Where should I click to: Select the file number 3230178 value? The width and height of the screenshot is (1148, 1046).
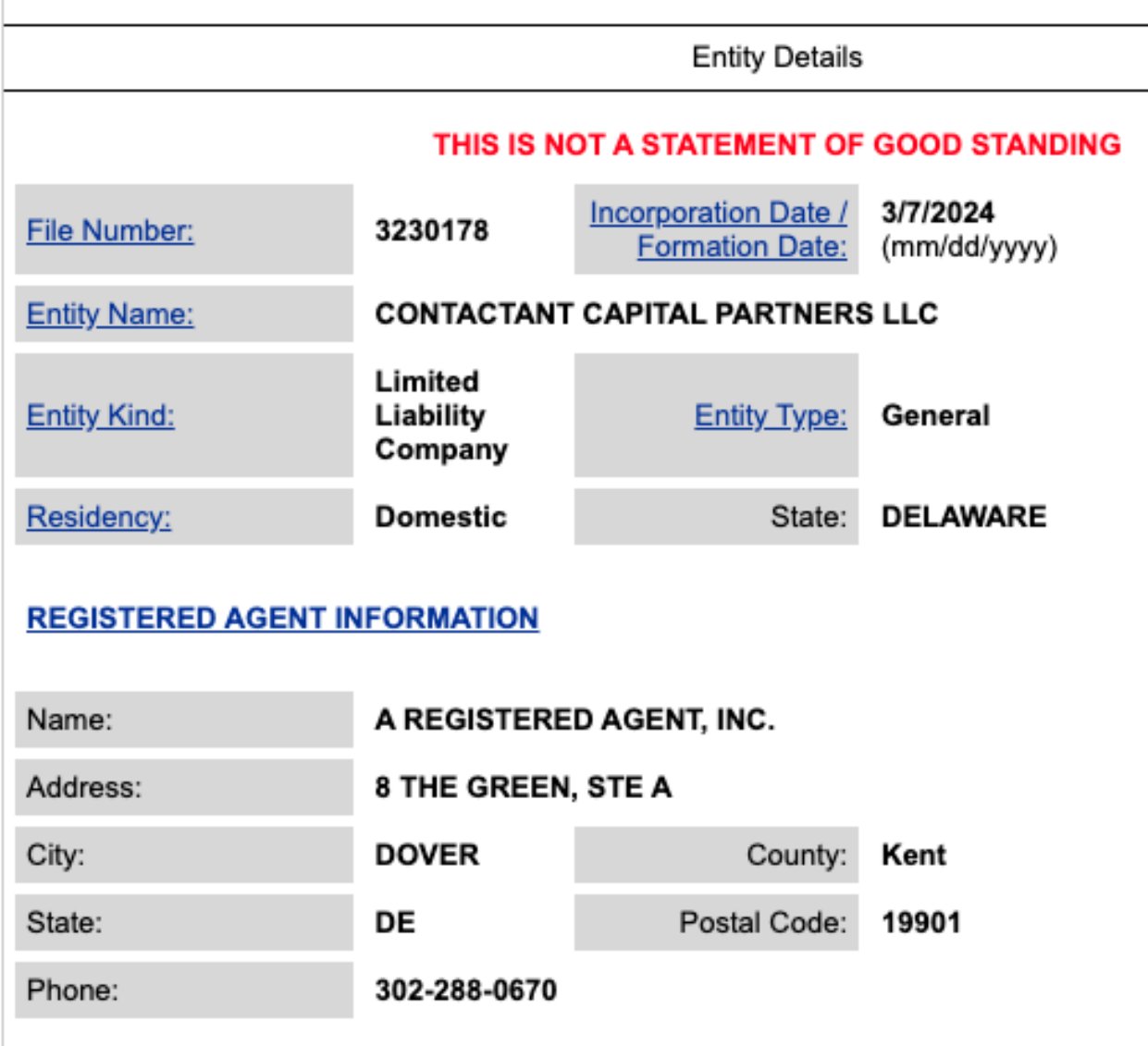tap(431, 230)
